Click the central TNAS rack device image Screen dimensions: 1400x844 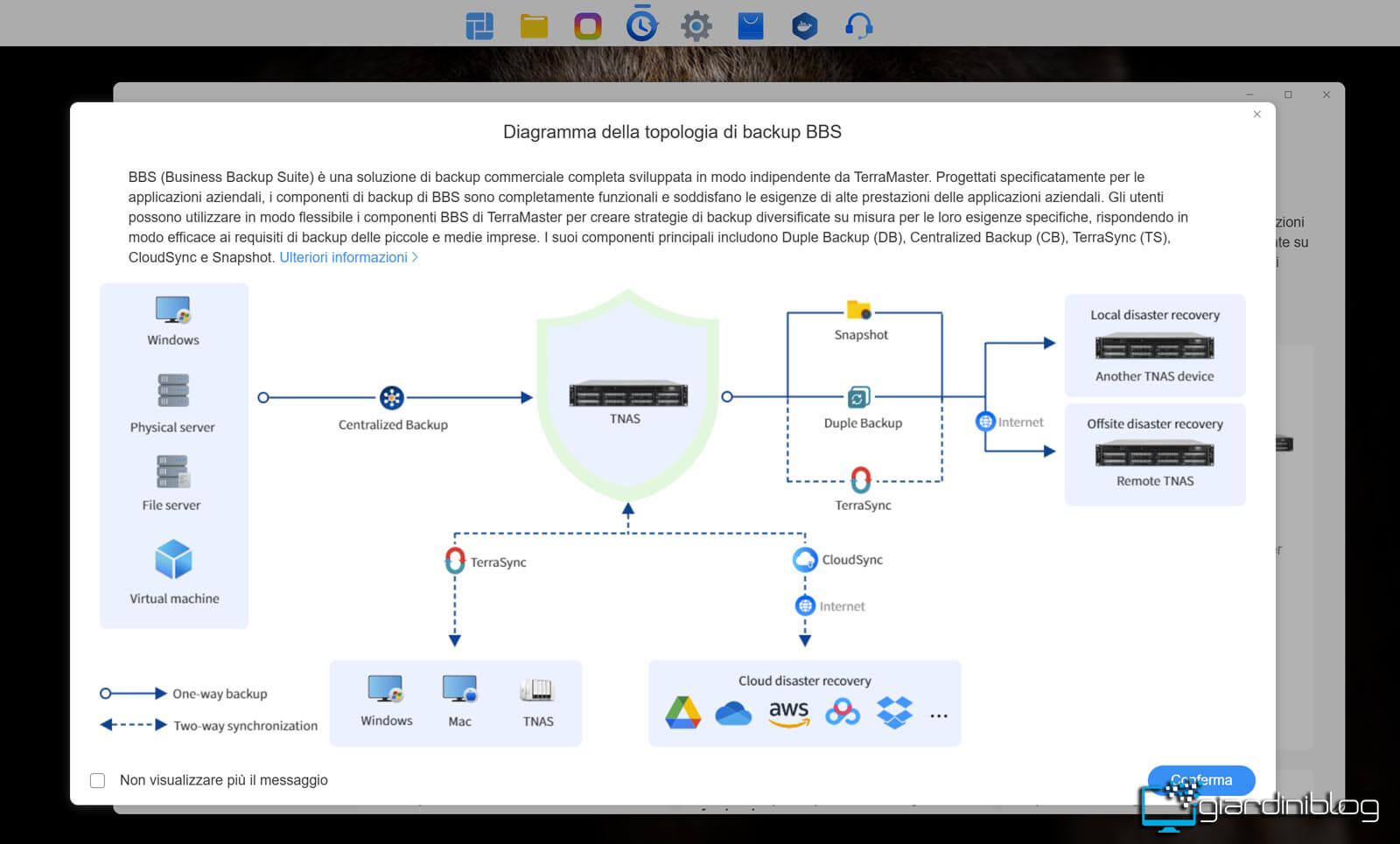point(628,394)
